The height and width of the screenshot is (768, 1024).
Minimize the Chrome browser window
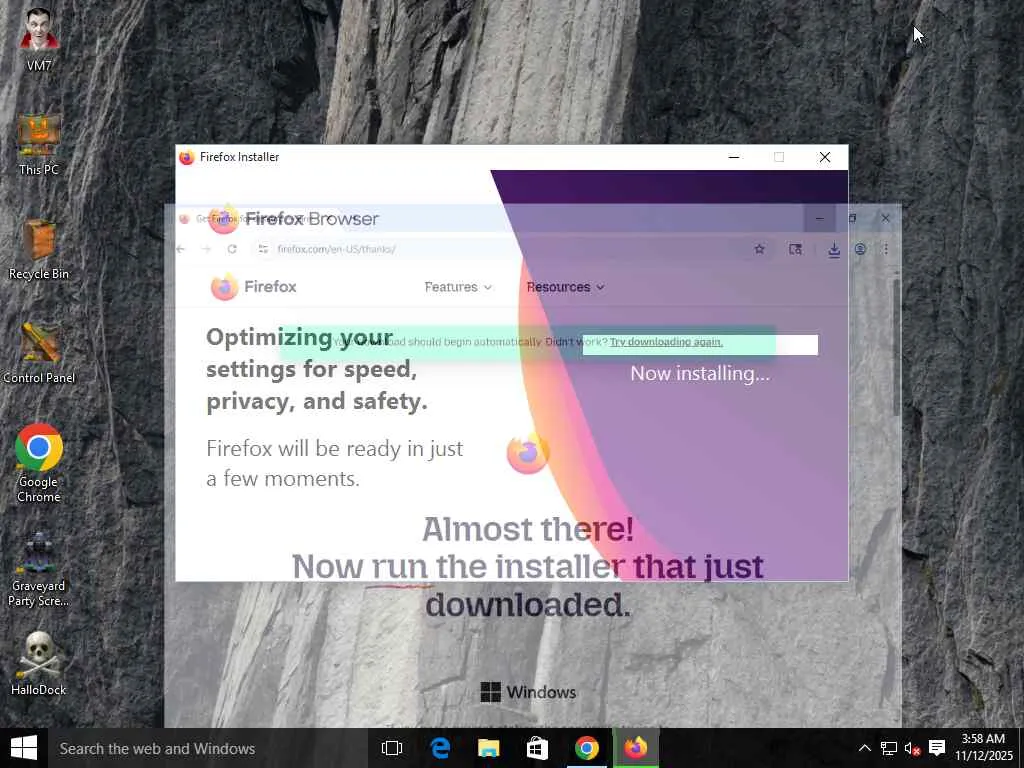(x=820, y=219)
